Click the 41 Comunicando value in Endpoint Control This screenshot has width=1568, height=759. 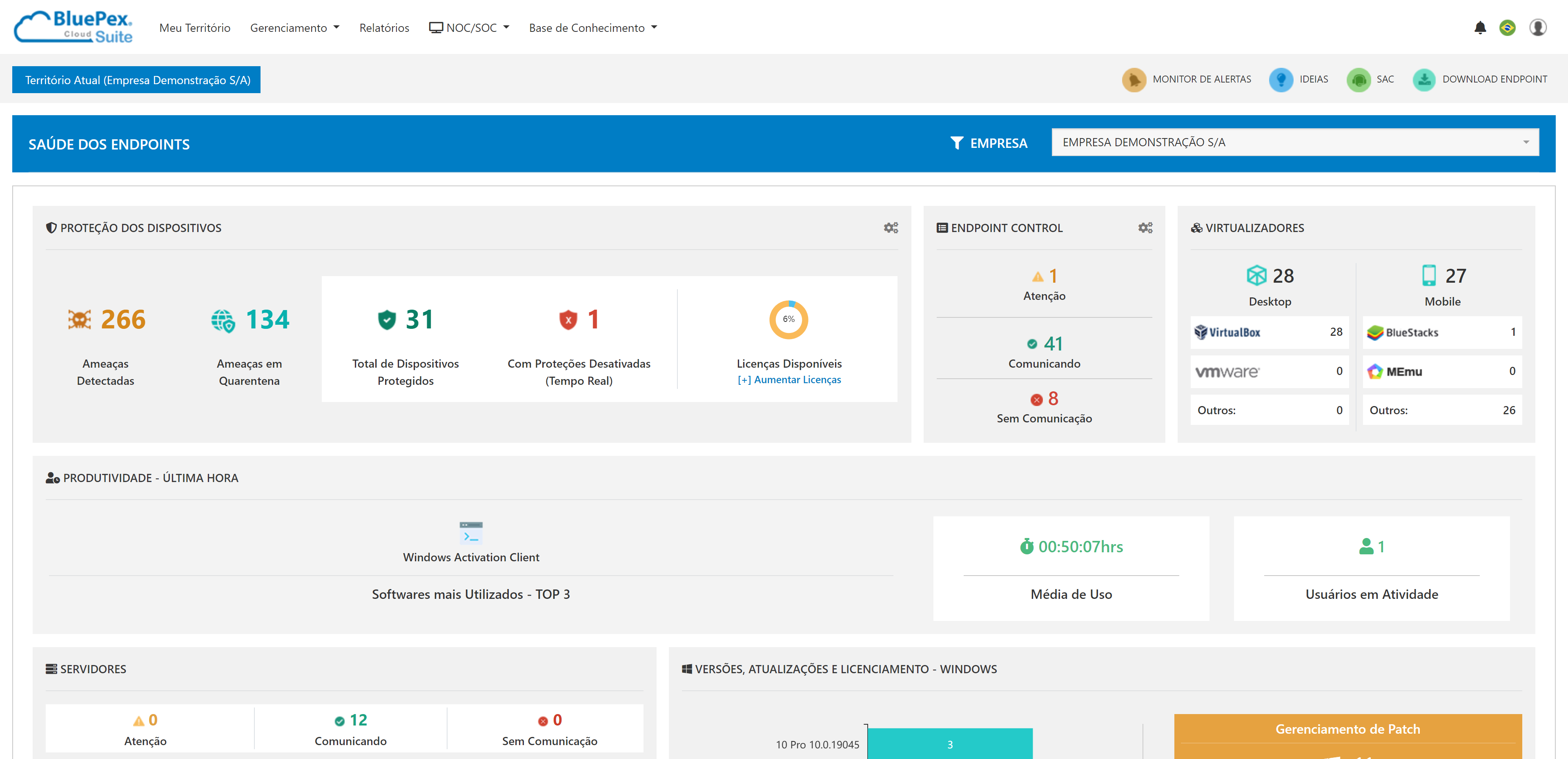click(x=1053, y=344)
